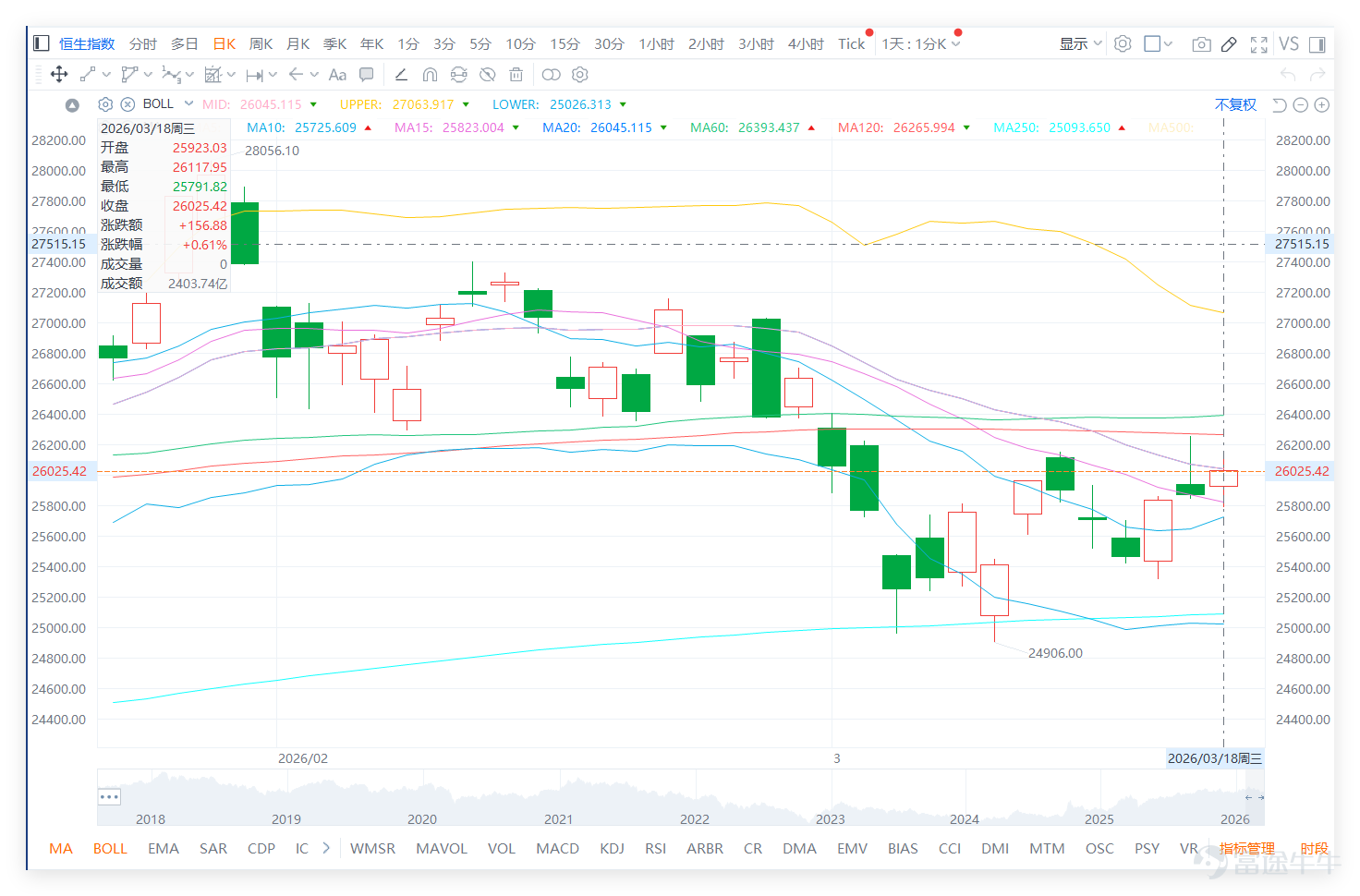Toggle the left sidebar panel icon

pos(41,43)
